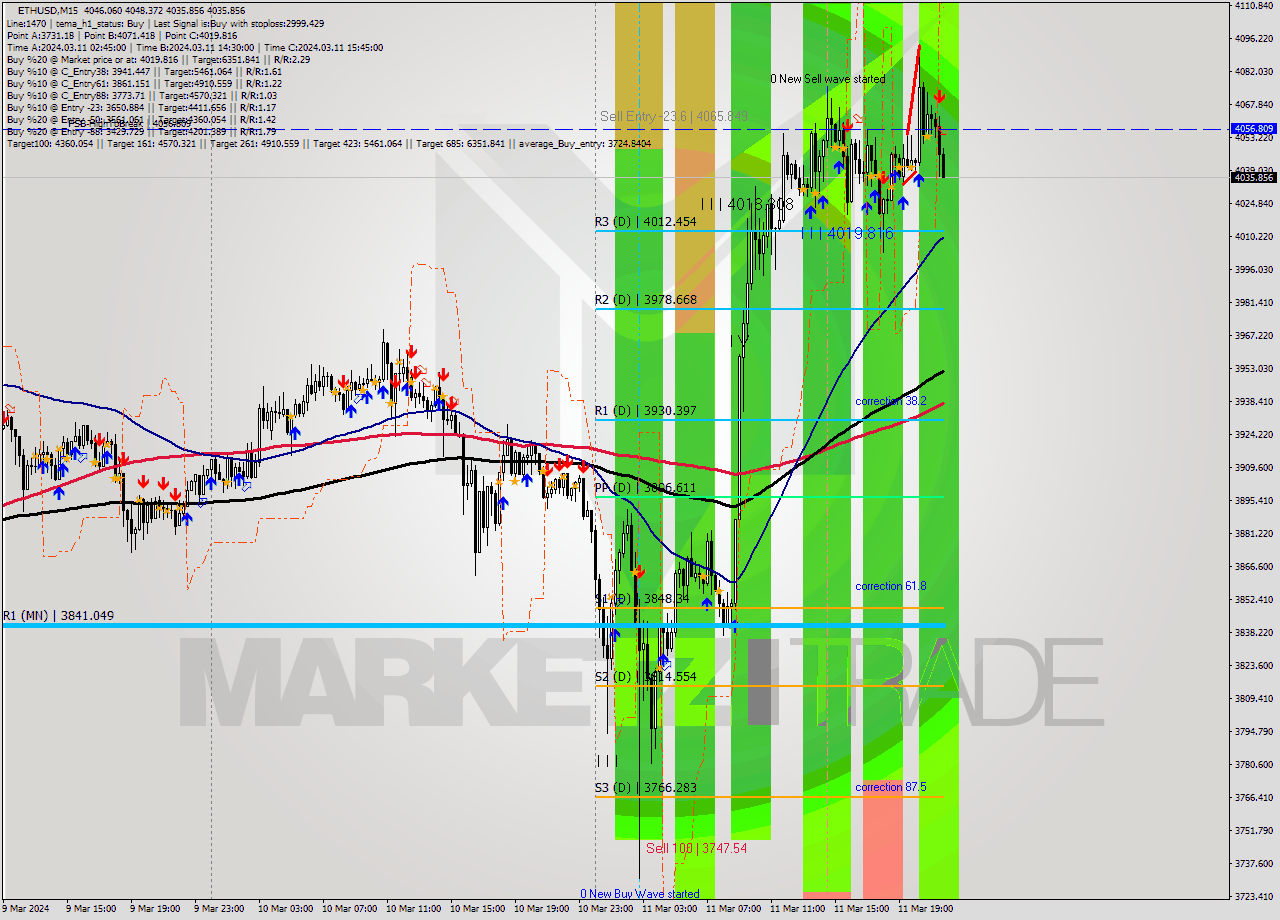The image size is (1280, 920).
Task: Click the 'correction 61.8' label
Action: tap(890, 586)
